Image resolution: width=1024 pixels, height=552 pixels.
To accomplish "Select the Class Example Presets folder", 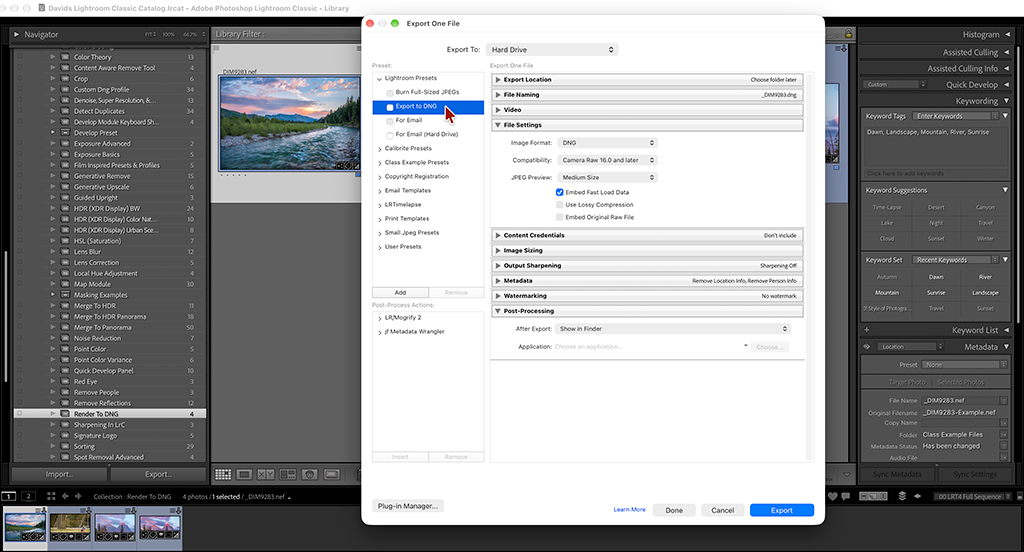I will [x=417, y=162].
